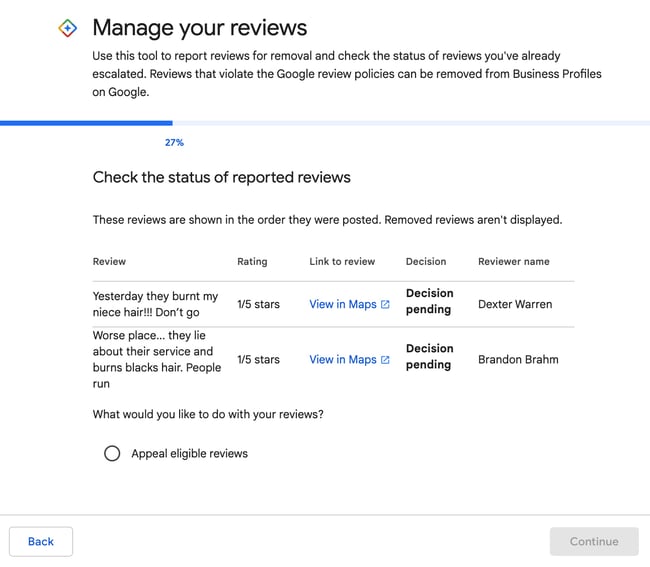Click the Google Business Profile logo icon
This screenshot has height=567, width=650.
pyautogui.click(x=68, y=28)
